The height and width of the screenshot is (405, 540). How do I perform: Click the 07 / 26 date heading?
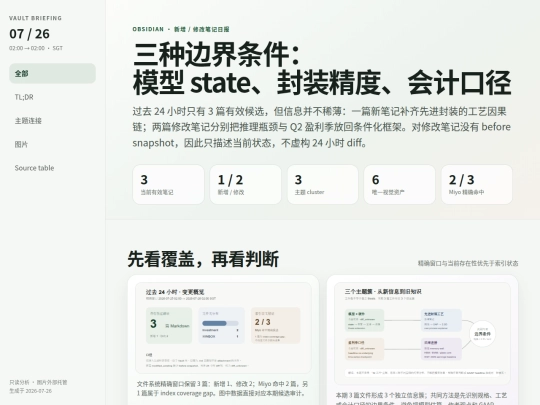click(30, 34)
